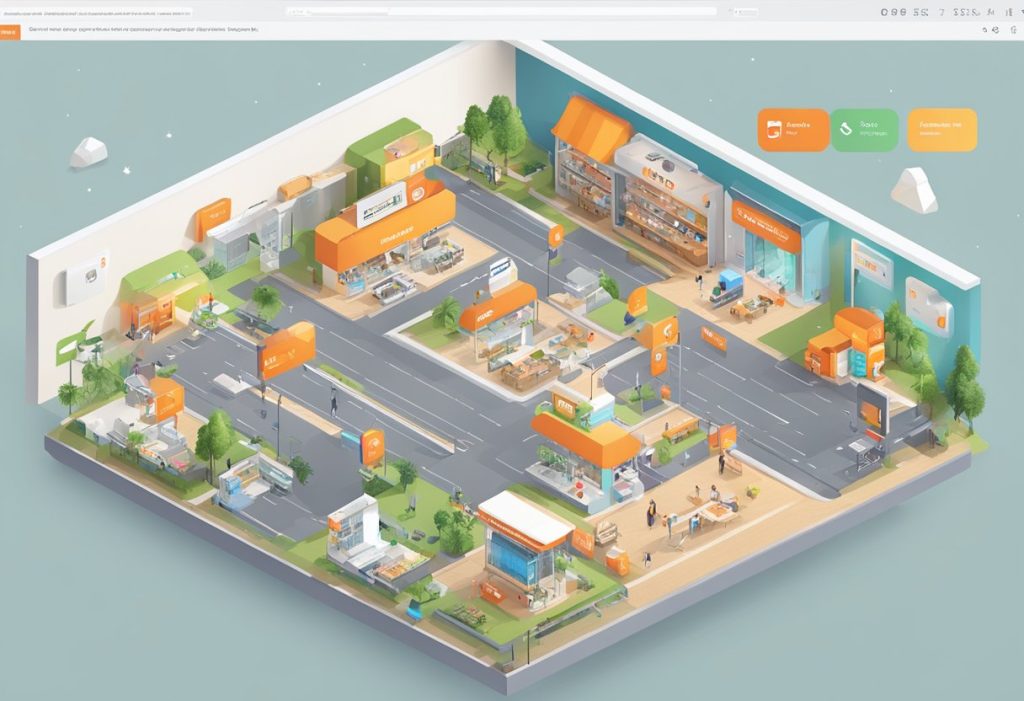The width and height of the screenshot is (1024, 701).
Task: Click the tag icon in the green card
Action: point(846,129)
